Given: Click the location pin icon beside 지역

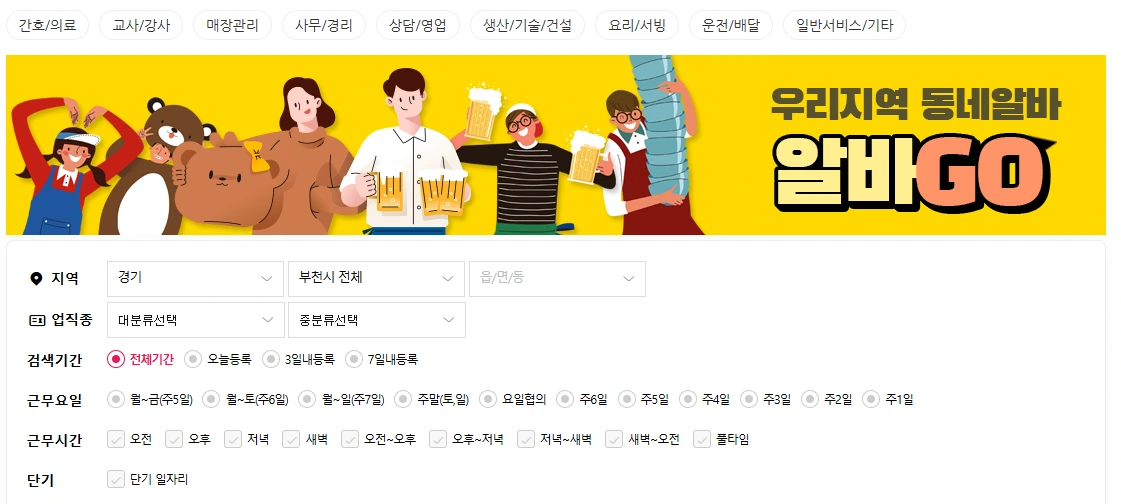Looking at the screenshot, I should (36, 279).
